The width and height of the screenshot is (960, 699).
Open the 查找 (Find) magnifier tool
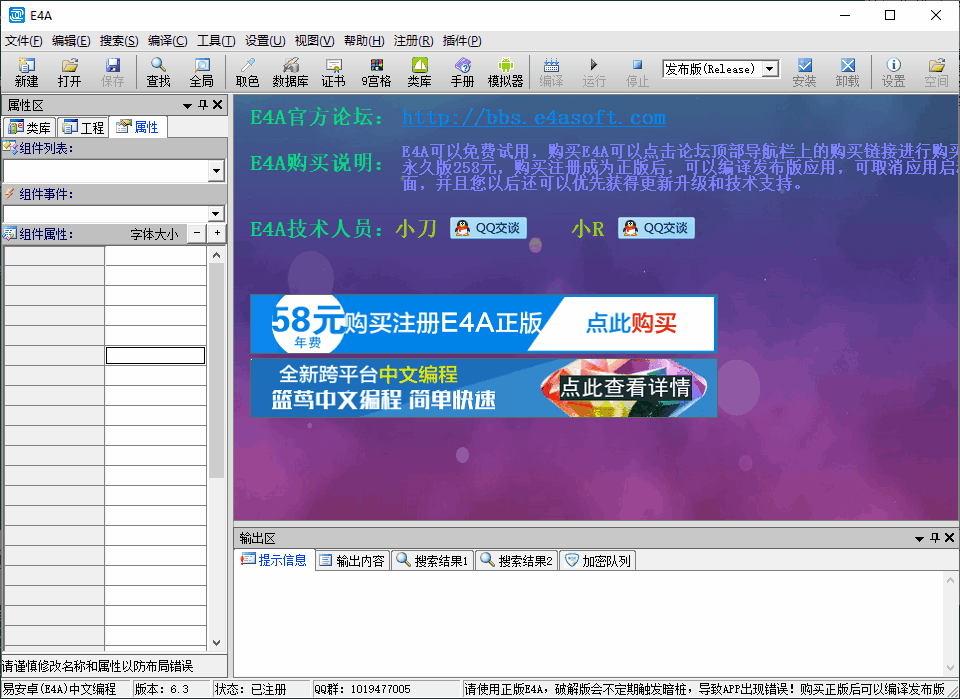point(159,72)
